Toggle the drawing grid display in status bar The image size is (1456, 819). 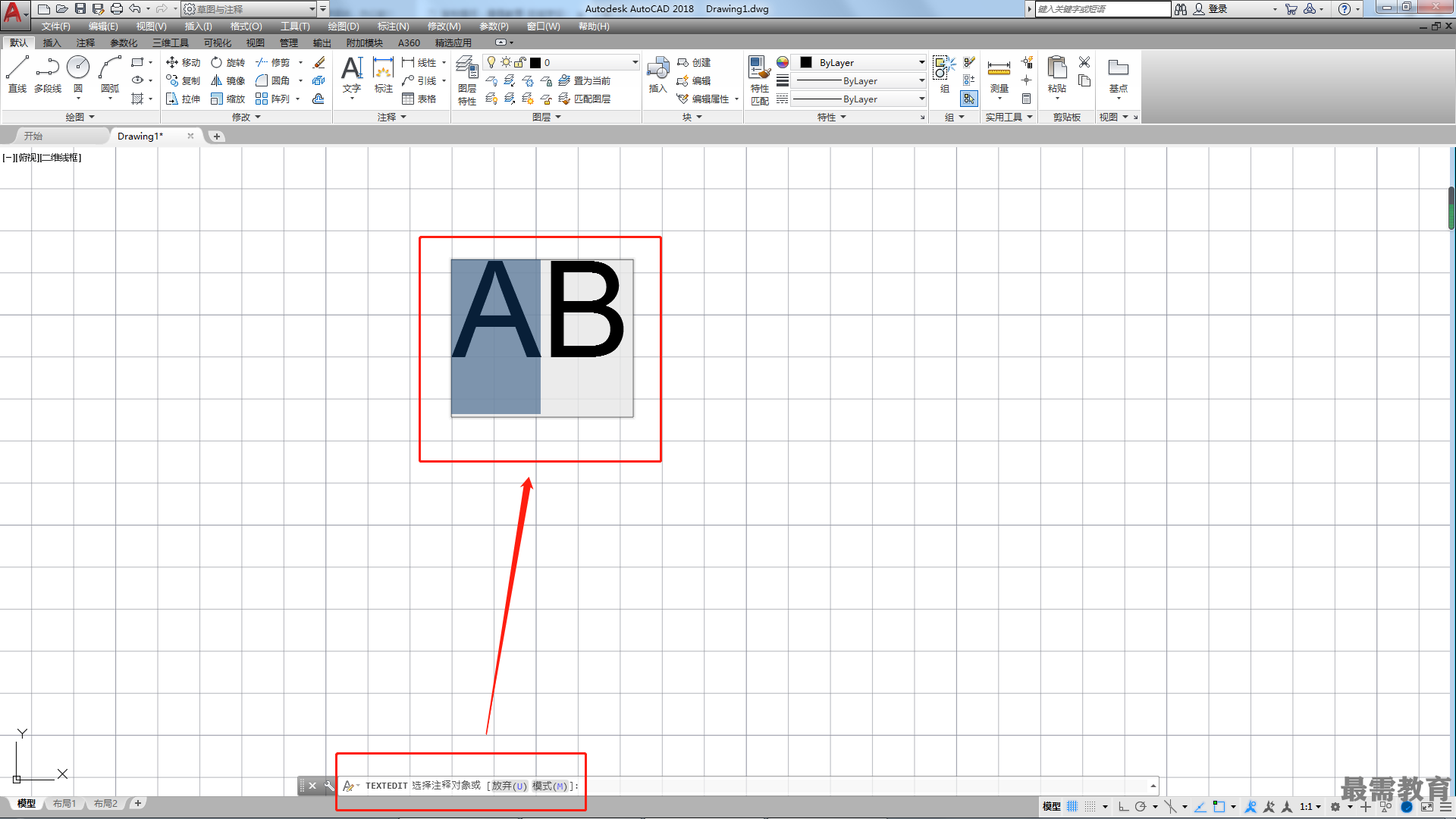tap(1072, 806)
